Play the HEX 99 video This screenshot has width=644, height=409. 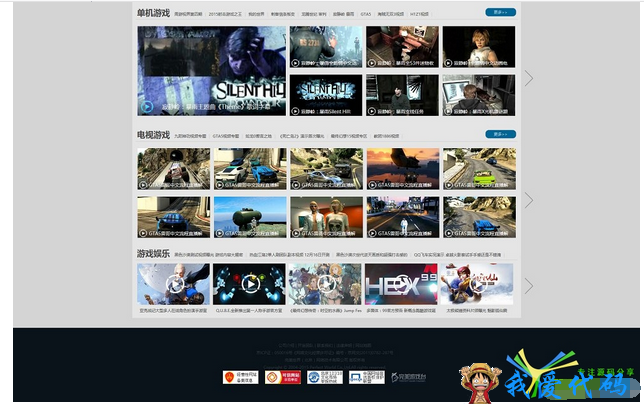click(x=401, y=284)
